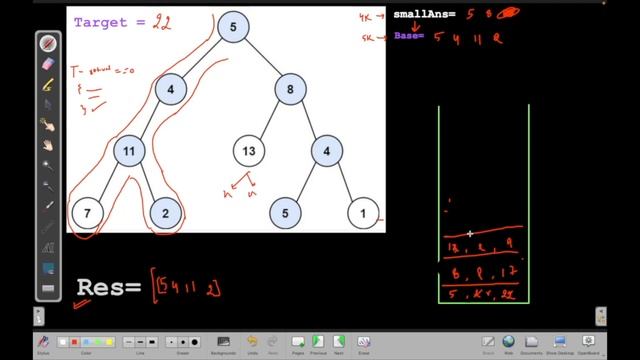This screenshot has height=360, width=640.
Task: Choose the blue pen color
Action: click(x=86, y=342)
